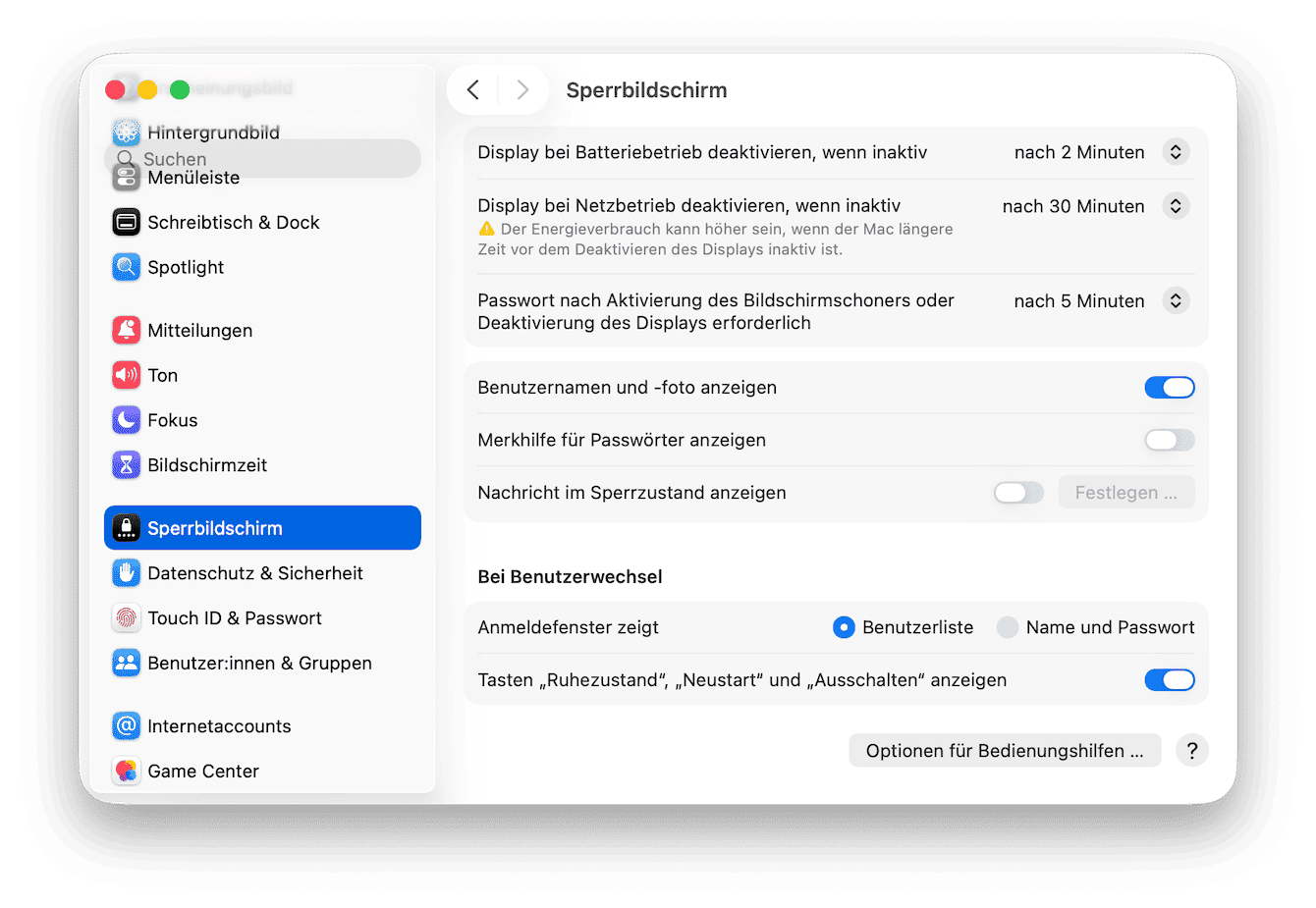Open Game Center settings pane

pos(262,772)
